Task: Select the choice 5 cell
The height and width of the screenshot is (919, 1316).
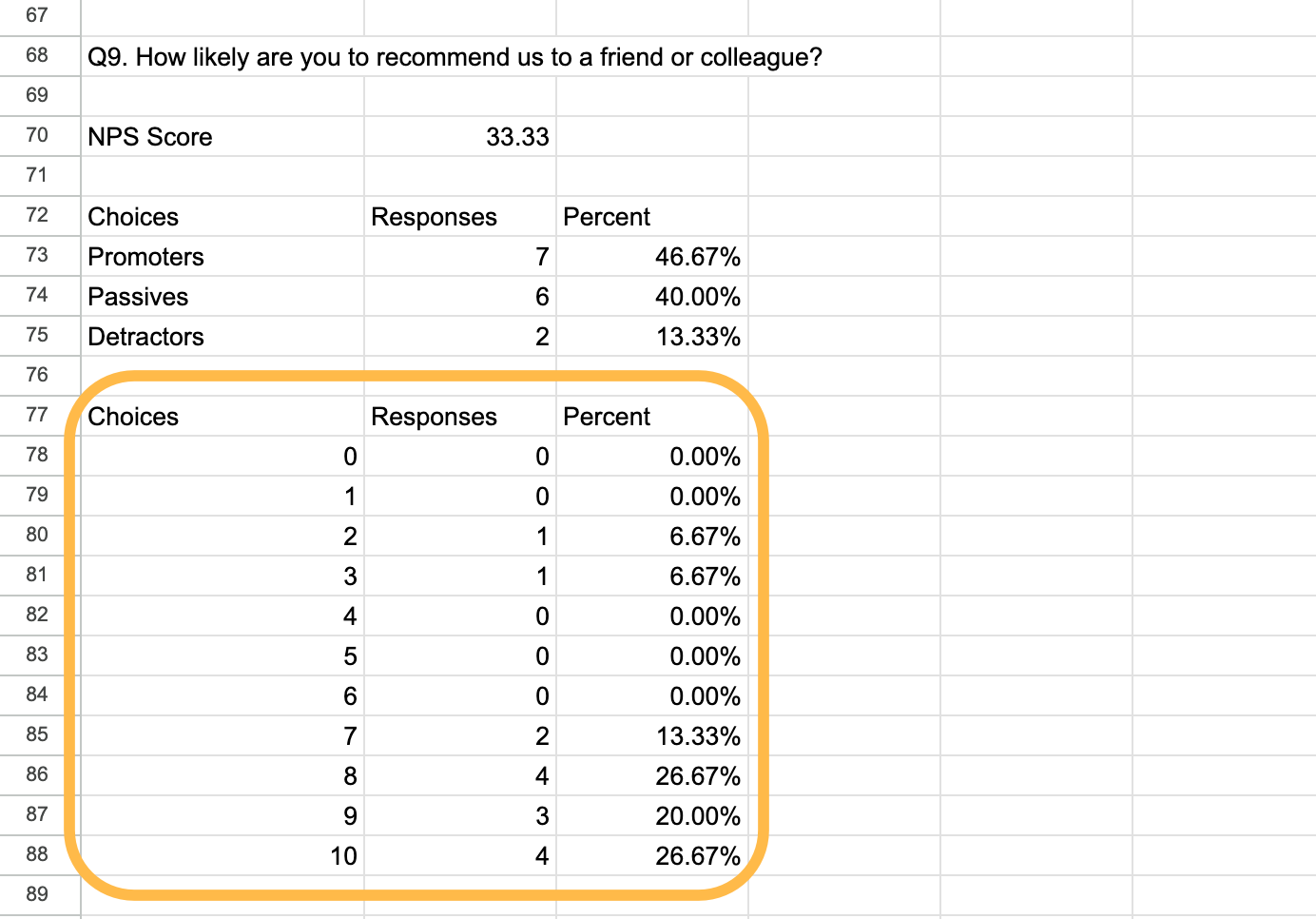Action: (350, 656)
